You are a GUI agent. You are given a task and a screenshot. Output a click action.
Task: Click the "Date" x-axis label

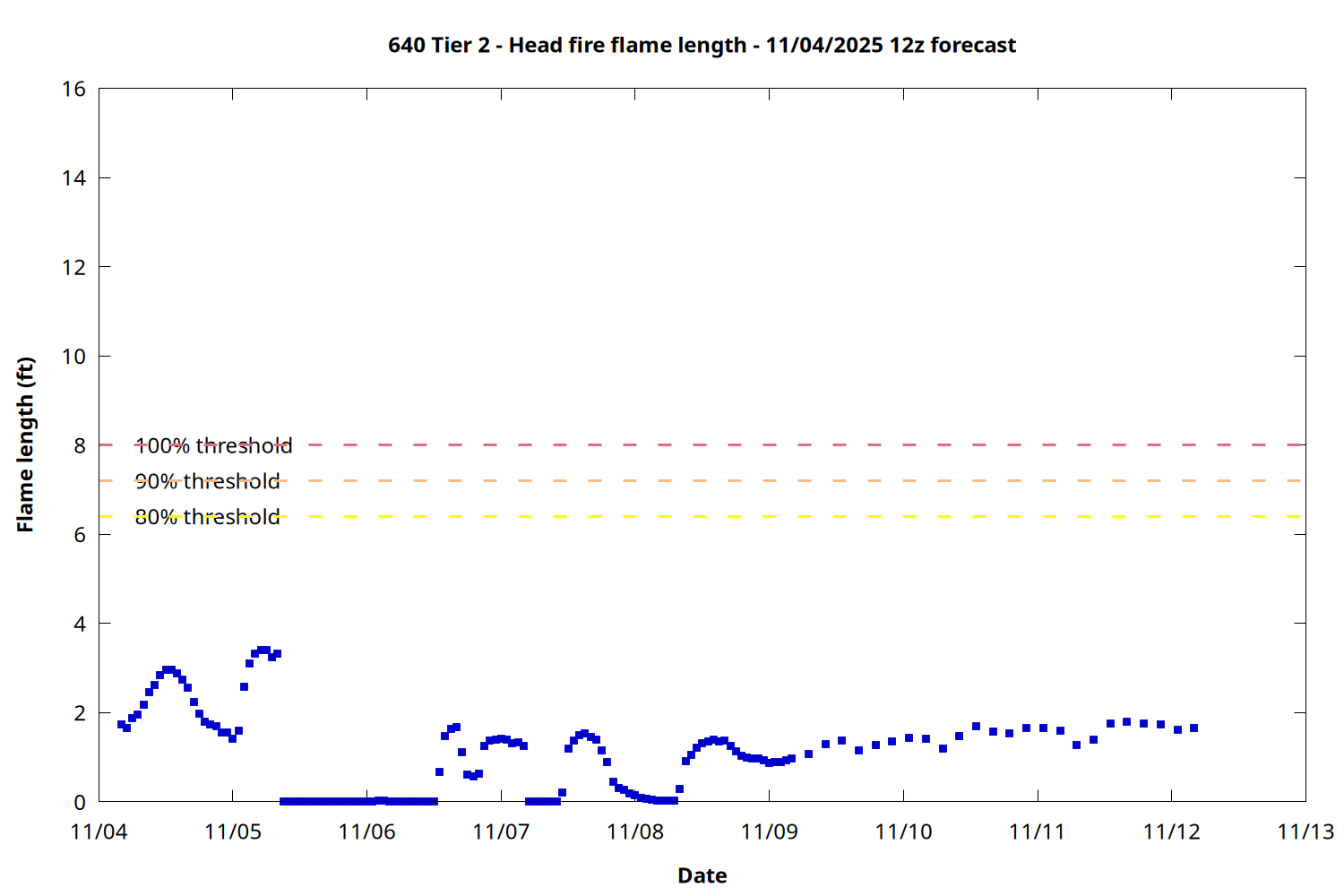[702, 875]
